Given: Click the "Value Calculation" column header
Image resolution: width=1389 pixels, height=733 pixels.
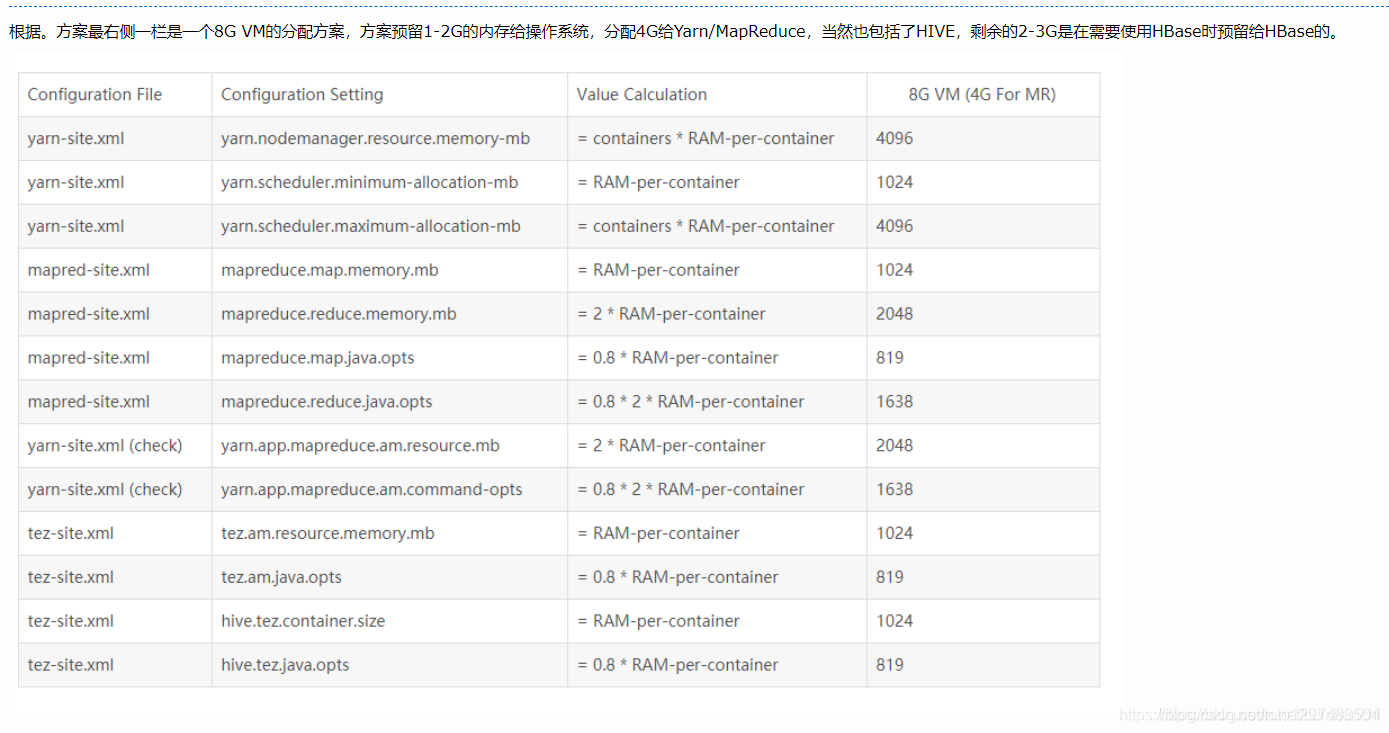Looking at the screenshot, I should point(717,95).
